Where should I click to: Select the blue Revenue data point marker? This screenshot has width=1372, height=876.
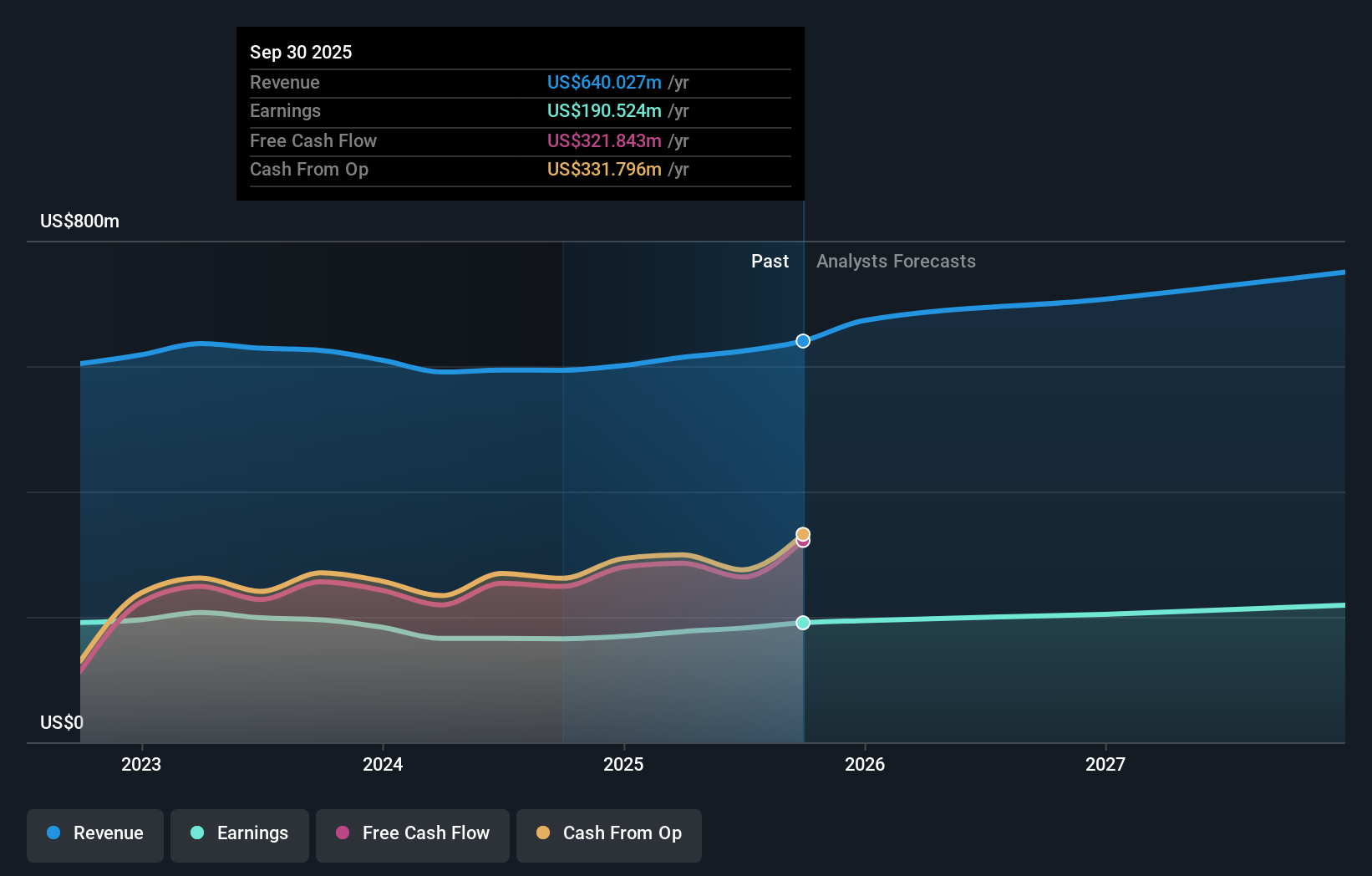tap(802, 340)
